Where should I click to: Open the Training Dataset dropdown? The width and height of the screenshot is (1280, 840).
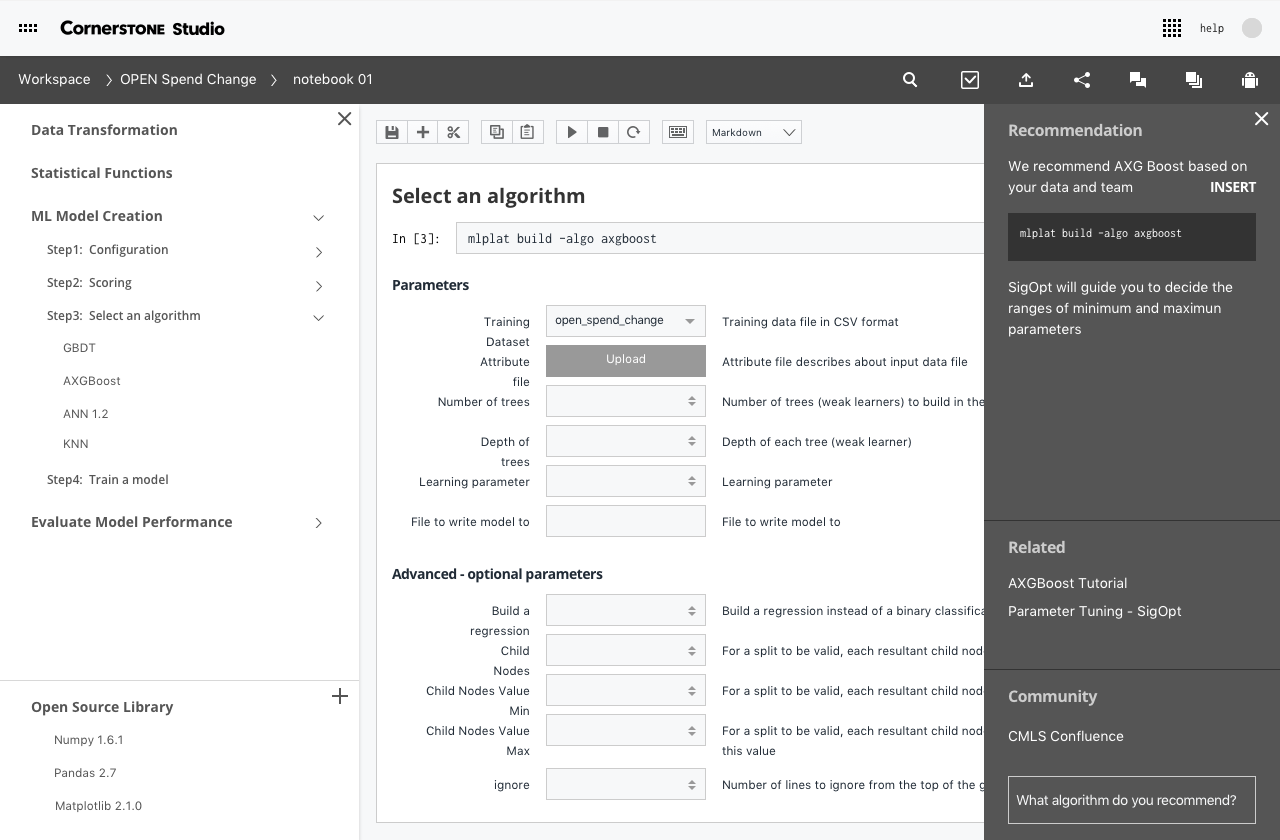[x=625, y=321]
